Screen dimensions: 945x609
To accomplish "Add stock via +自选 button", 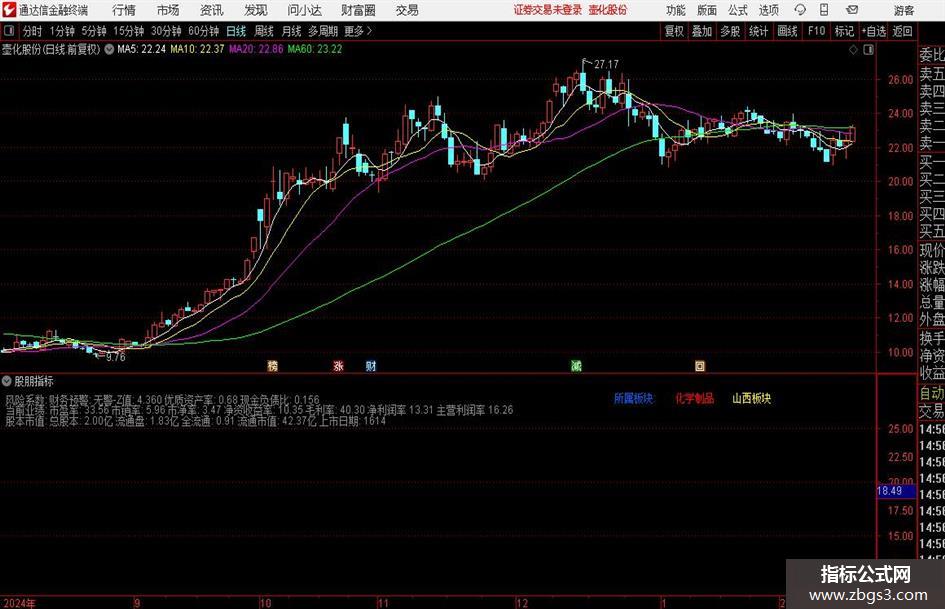I will 874,31.
